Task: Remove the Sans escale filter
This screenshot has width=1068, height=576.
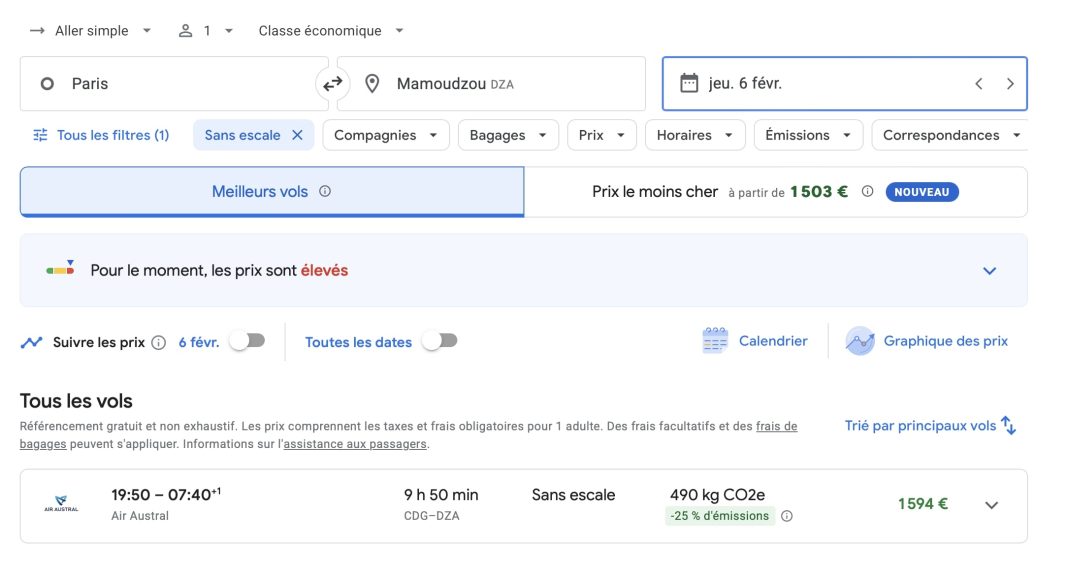Action: pos(297,135)
